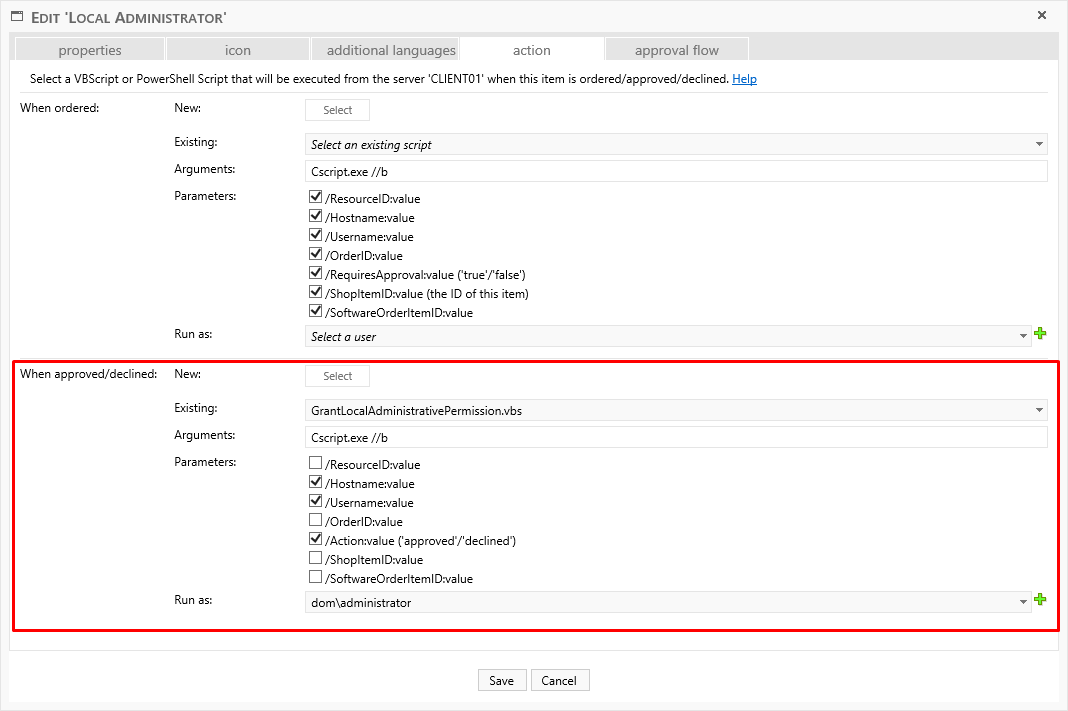
Task: Click green plus next to dom\administrator
Action: (x=1040, y=600)
